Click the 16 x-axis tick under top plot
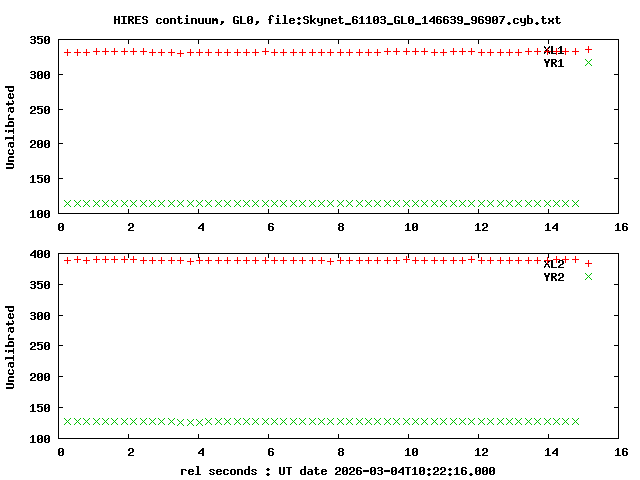This screenshot has height=480, width=640. click(x=620, y=227)
